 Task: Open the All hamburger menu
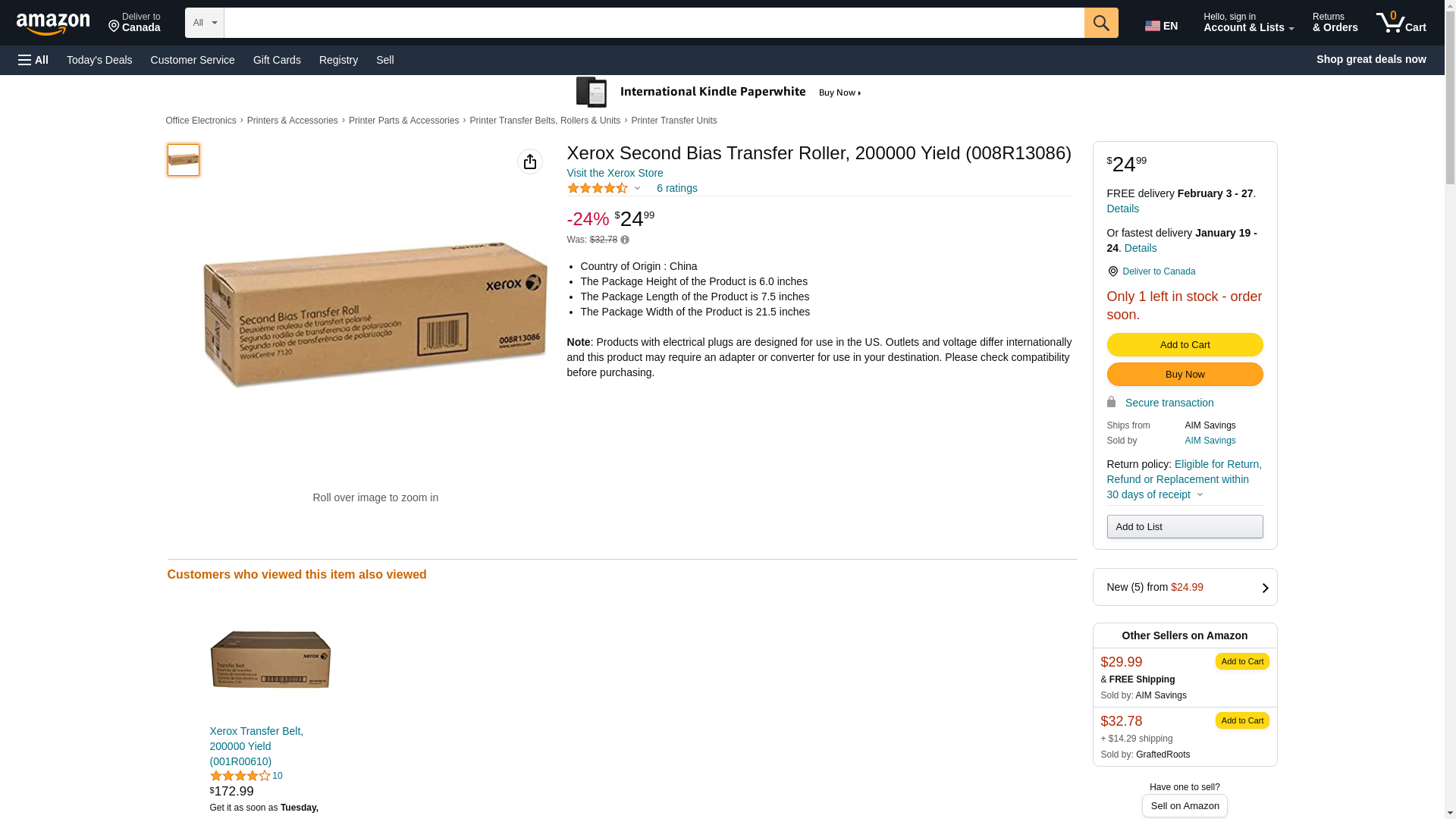coord(33,60)
